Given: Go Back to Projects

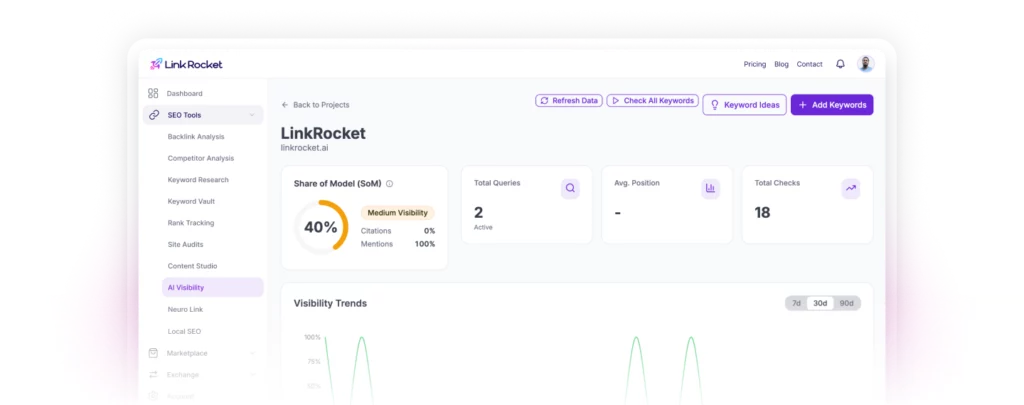Looking at the screenshot, I should click(x=315, y=105).
